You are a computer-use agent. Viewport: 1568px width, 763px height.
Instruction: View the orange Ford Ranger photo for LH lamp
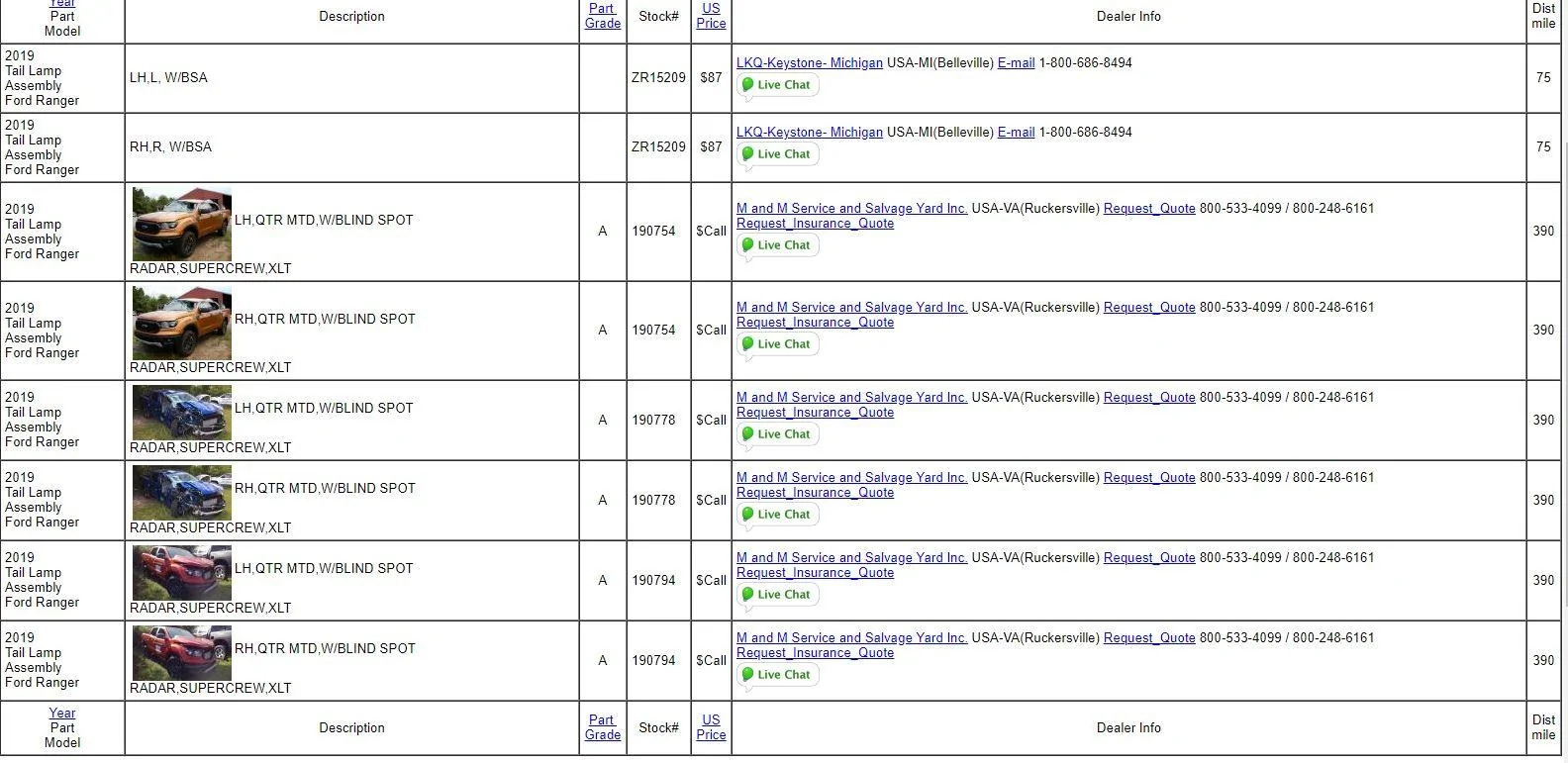pyautogui.click(x=182, y=224)
